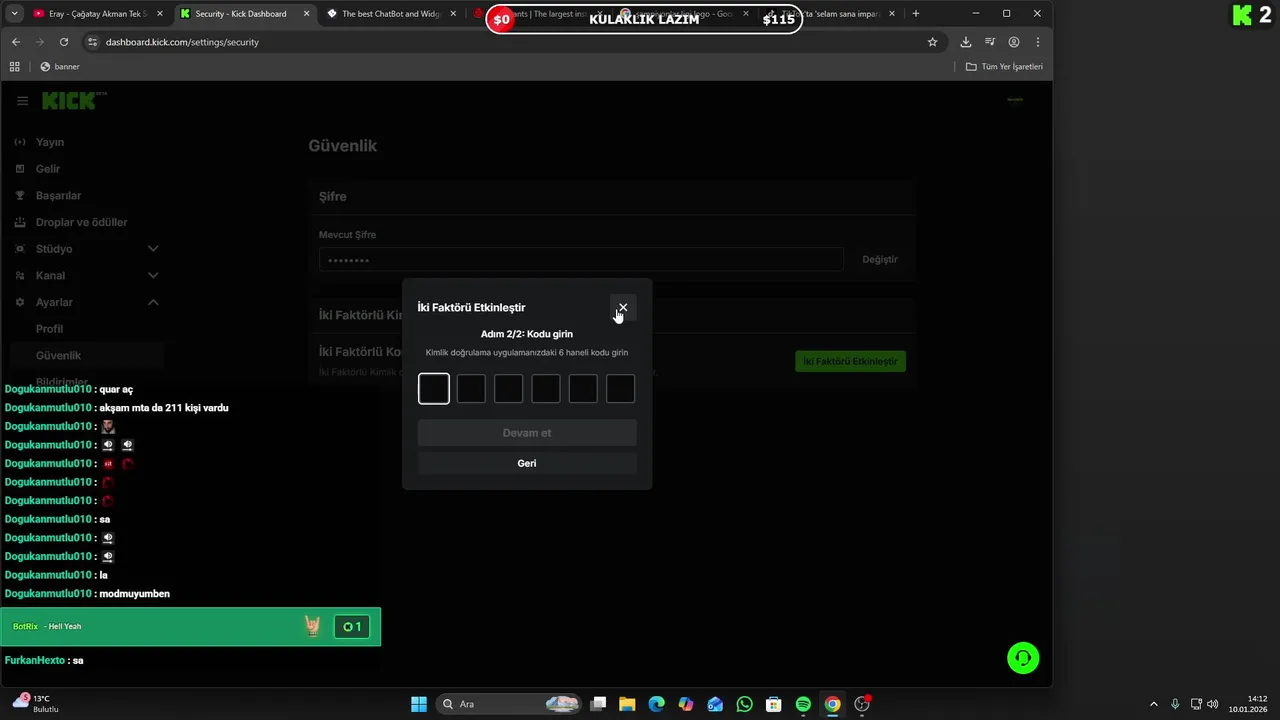Viewport: 1280px width, 720px height.
Task: Click the address bar URL
Action: pos(182,42)
